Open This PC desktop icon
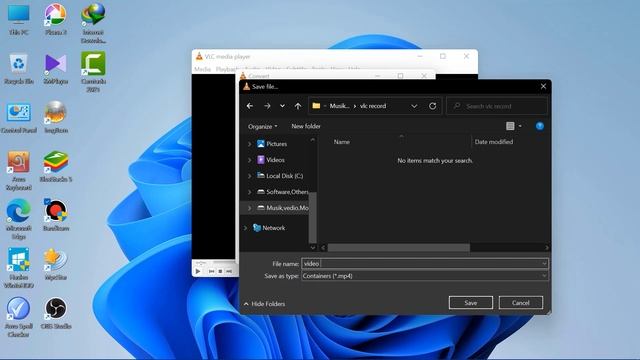 coord(19,20)
